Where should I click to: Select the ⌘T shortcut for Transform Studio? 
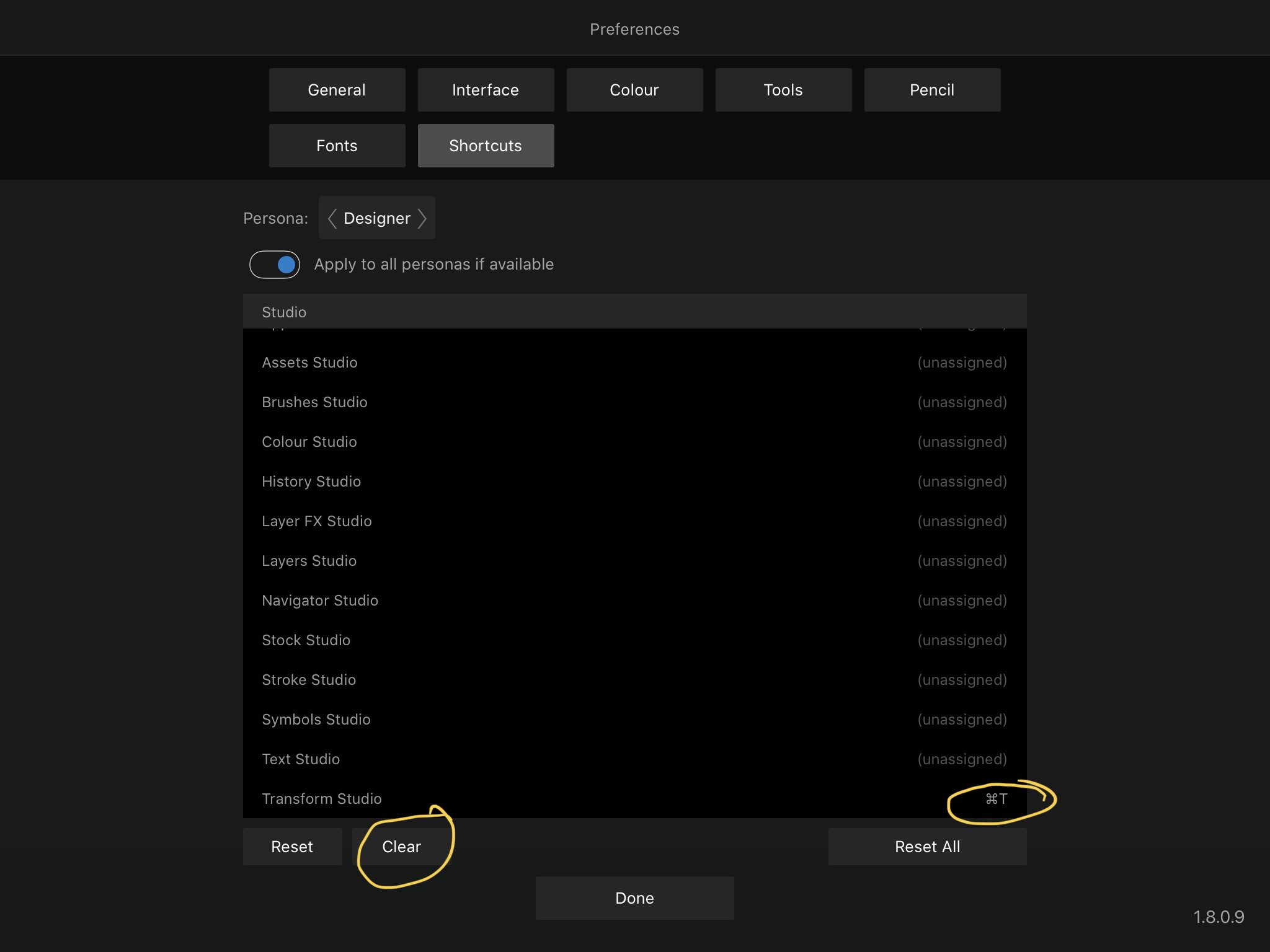[995, 799]
